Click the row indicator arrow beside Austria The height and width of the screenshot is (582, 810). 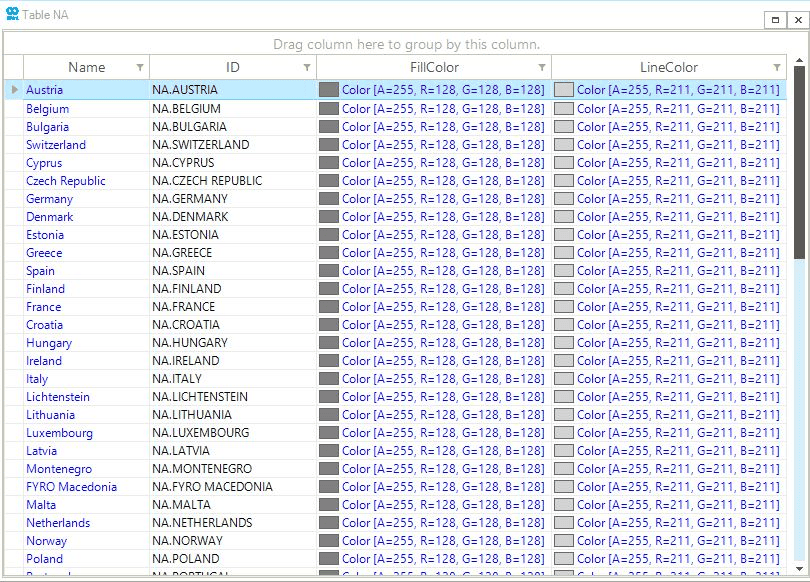(x=14, y=90)
